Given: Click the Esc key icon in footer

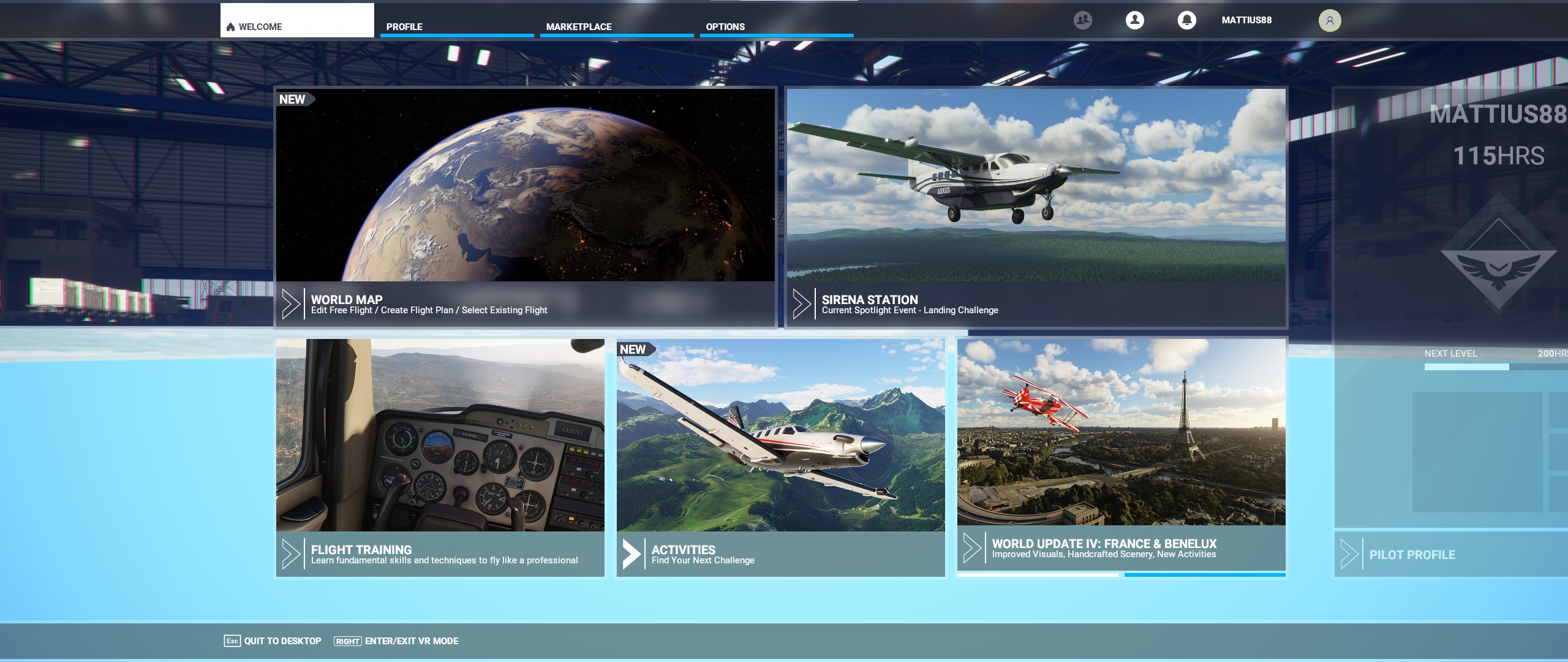Looking at the screenshot, I should pyautogui.click(x=232, y=641).
